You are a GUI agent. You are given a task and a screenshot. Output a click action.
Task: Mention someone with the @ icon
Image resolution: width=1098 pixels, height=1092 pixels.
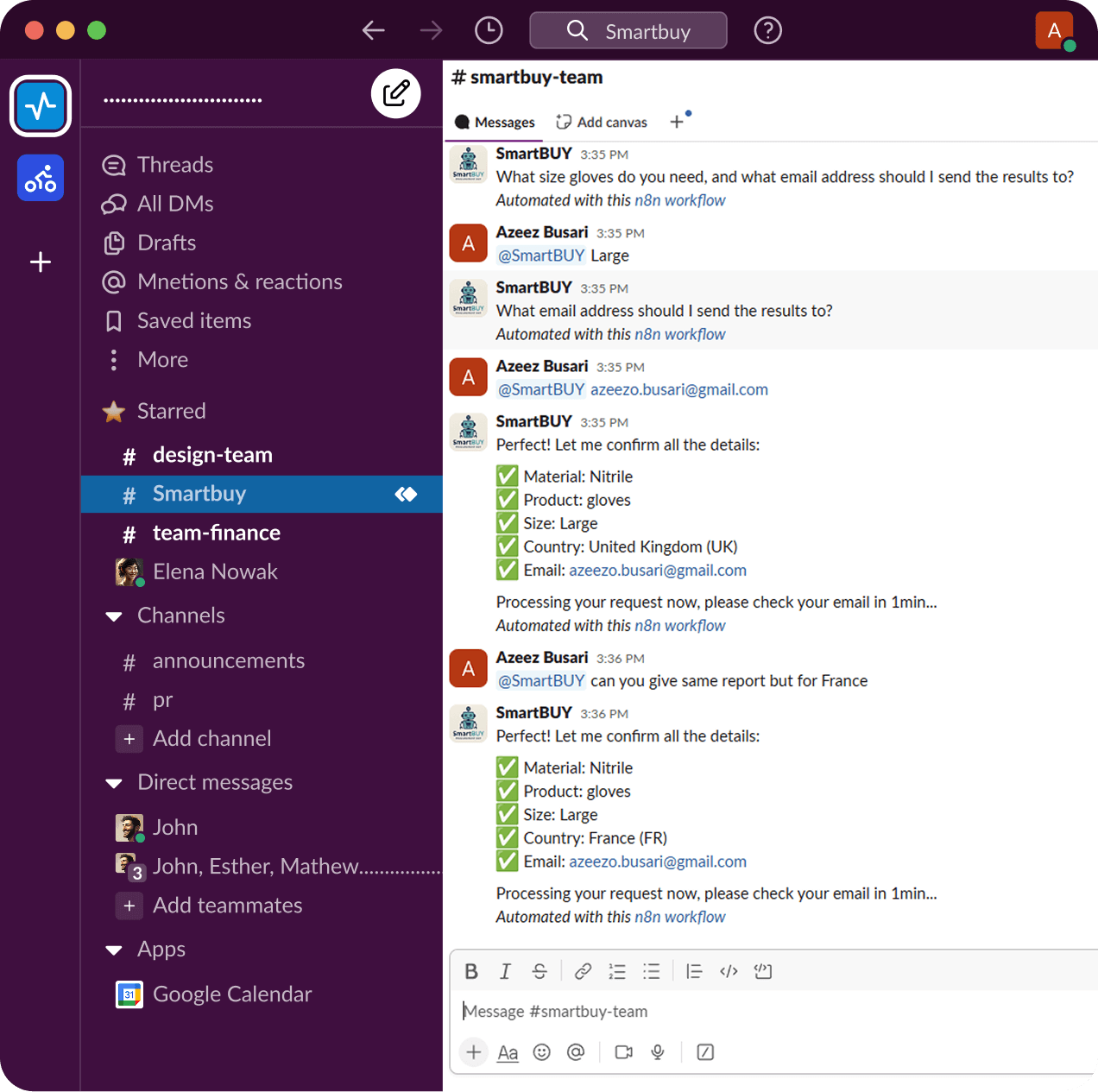pyautogui.click(x=576, y=1052)
